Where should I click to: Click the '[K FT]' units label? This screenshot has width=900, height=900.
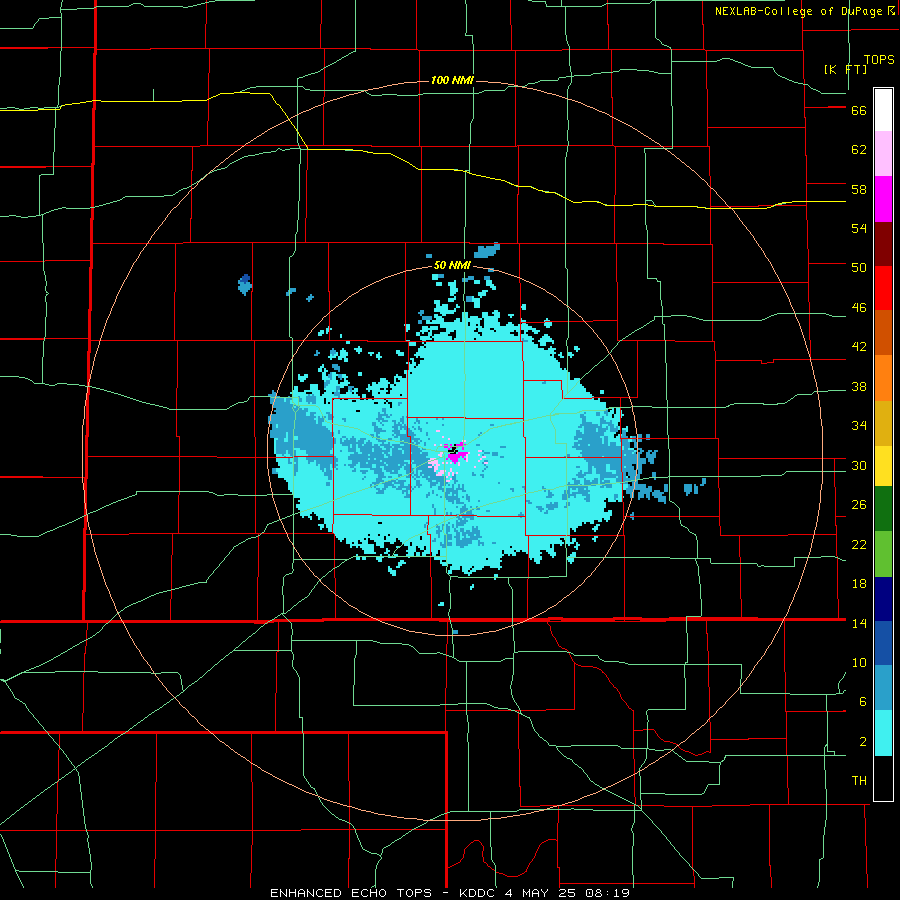pyautogui.click(x=845, y=69)
